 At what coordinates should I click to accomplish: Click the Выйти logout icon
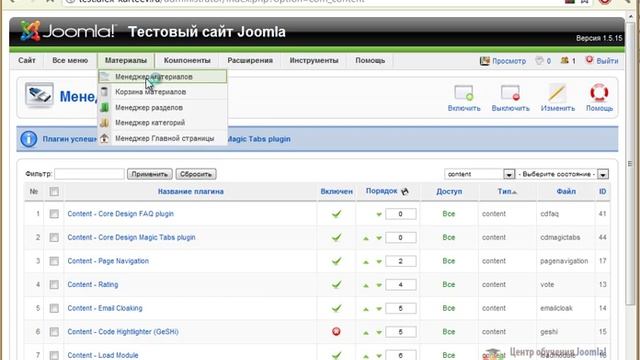(589, 60)
